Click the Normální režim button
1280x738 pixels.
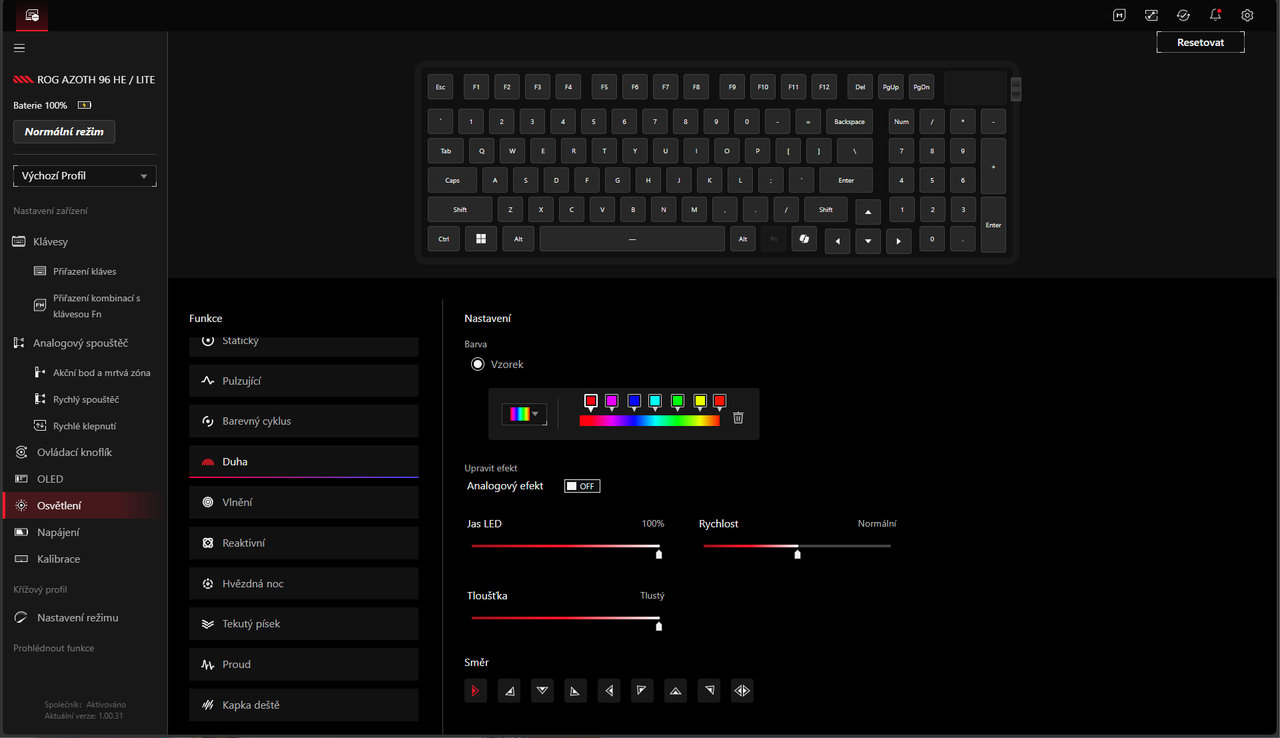[64, 131]
